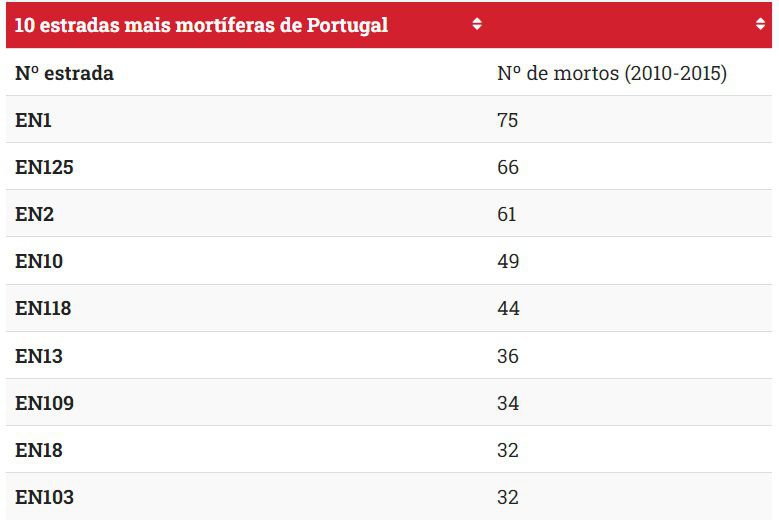The width and height of the screenshot is (779, 520).
Task: Click the EN13 road name
Action: [x=39, y=356]
